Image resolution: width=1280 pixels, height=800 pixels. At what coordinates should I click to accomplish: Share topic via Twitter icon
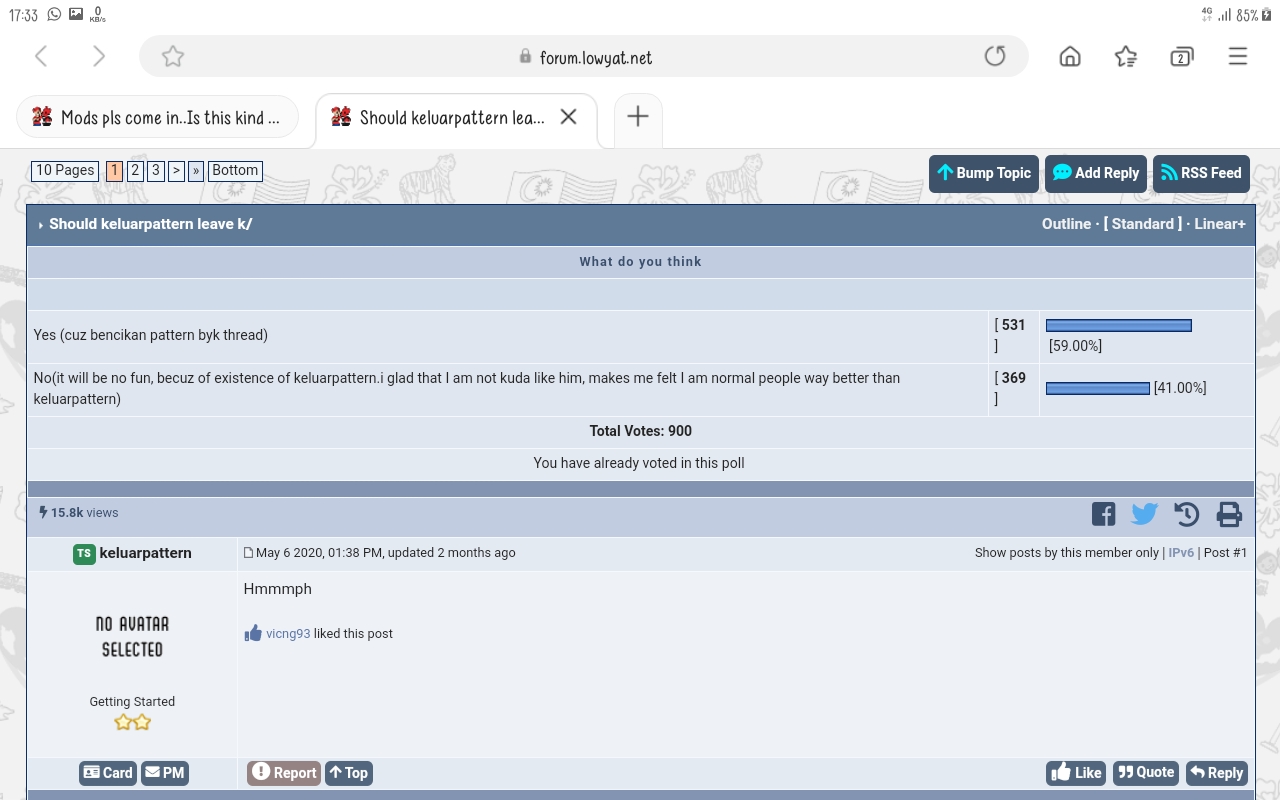click(x=1144, y=514)
